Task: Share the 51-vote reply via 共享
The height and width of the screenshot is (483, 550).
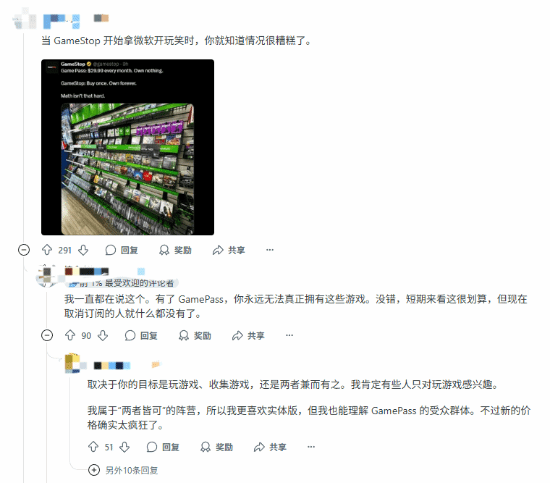Action: pyautogui.click(x=270, y=447)
